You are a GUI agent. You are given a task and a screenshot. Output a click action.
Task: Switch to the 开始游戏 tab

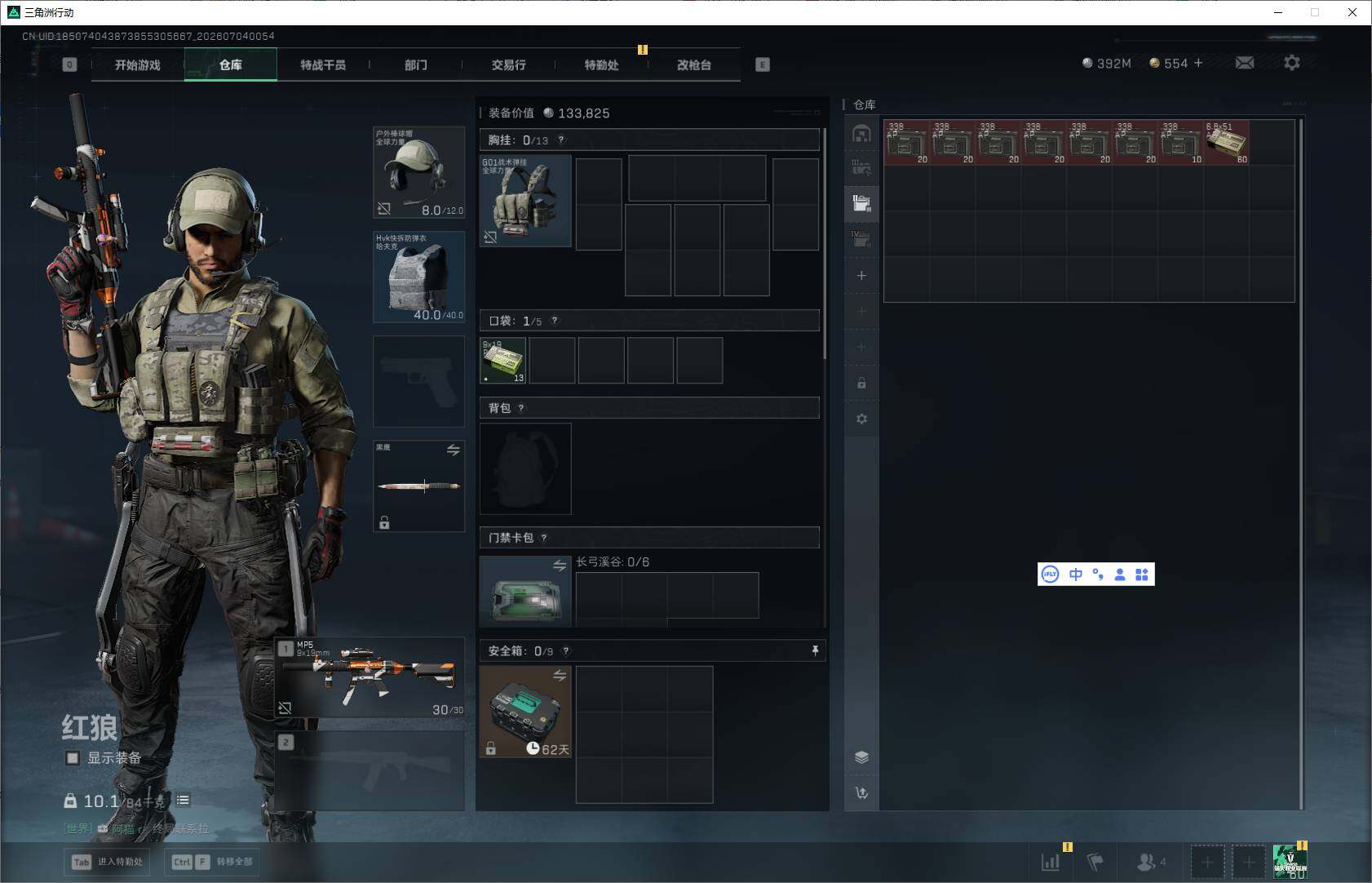(138, 64)
